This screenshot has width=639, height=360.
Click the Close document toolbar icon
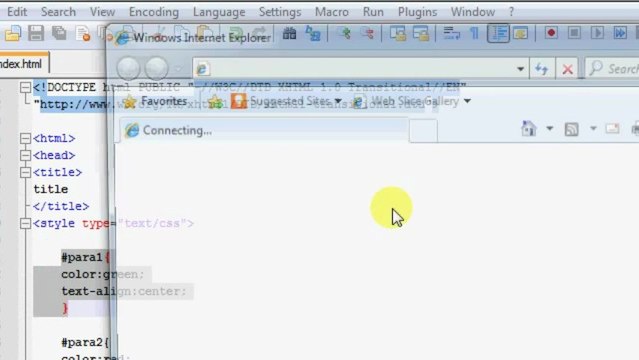[x=83, y=34]
